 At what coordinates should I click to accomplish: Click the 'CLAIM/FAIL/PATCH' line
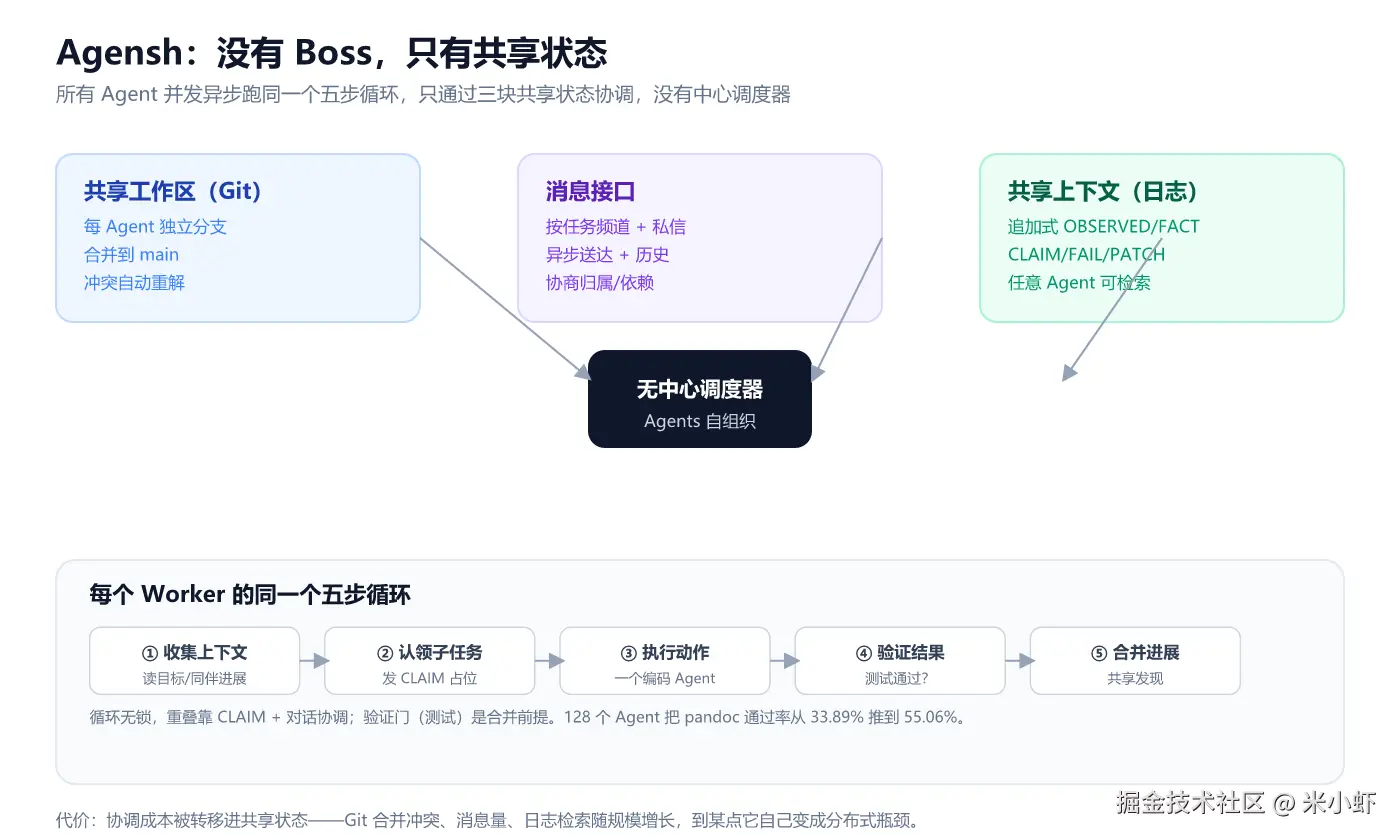[1086, 255]
